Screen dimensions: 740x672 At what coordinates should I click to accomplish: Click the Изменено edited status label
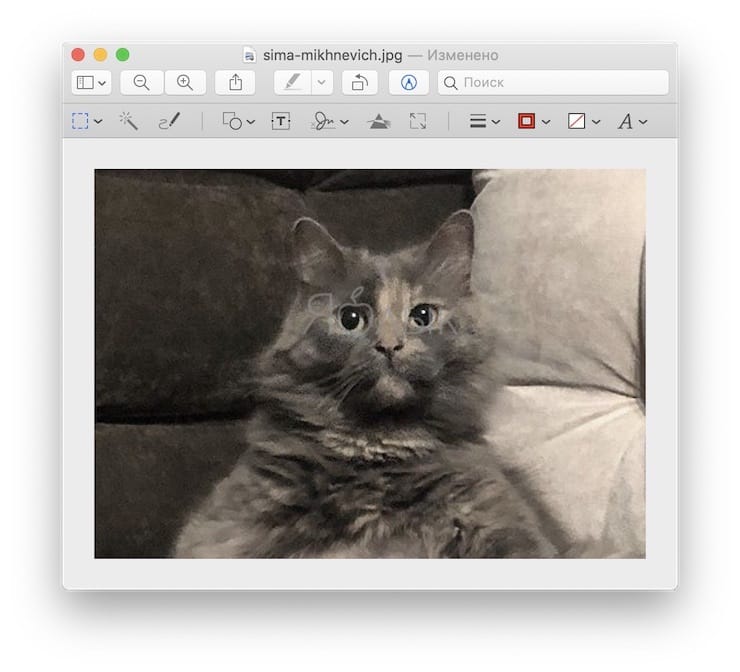tap(462, 55)
